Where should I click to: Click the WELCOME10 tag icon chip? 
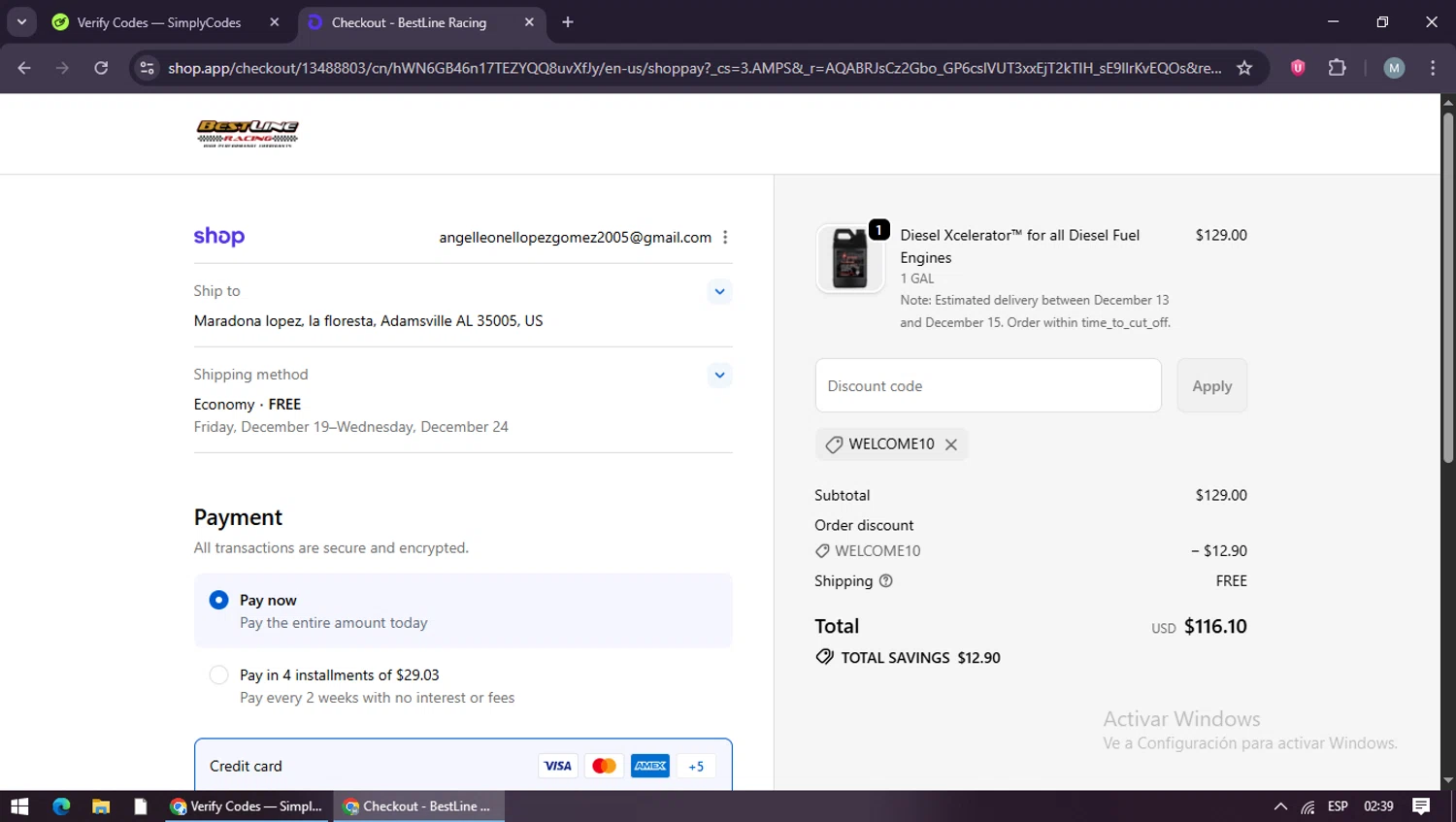coord(833,444)
